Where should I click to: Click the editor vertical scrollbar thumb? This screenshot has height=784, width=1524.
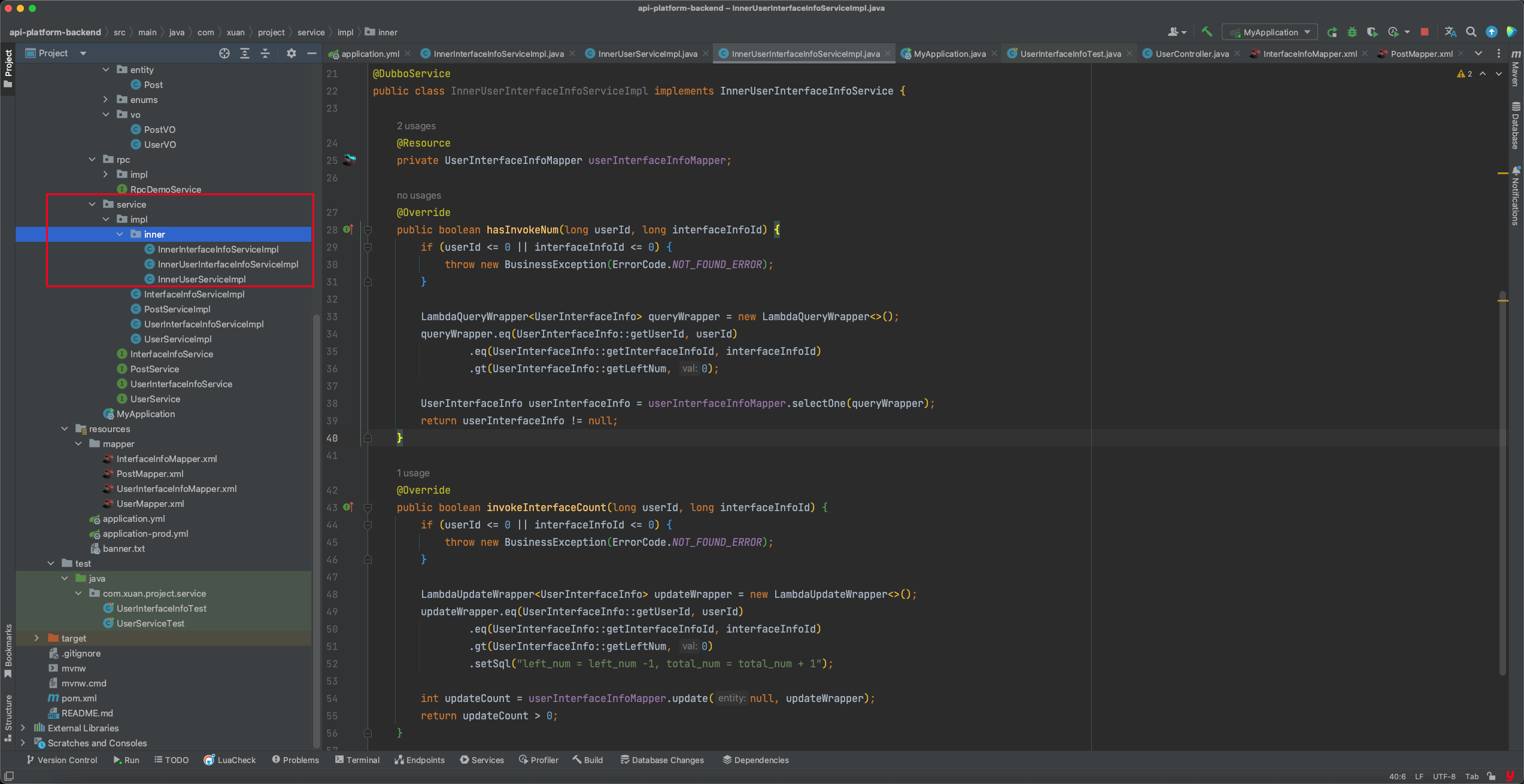pyautogui.click(x=1502, y=479)
